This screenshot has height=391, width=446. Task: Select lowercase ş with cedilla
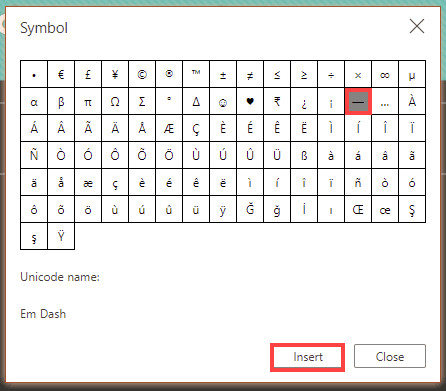[x=34, y=236]
